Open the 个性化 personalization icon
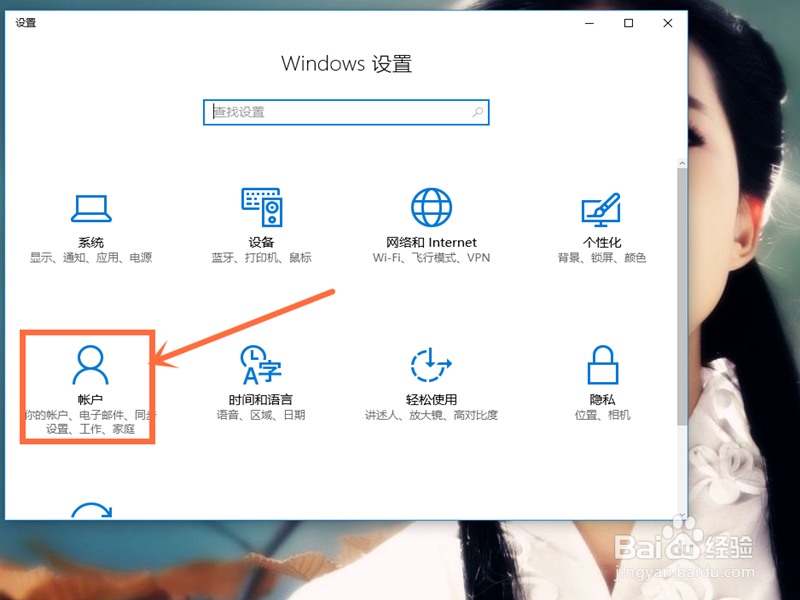The height and width of the screenshot is (600, 800). pyautogui.click(x=601, y=209)
